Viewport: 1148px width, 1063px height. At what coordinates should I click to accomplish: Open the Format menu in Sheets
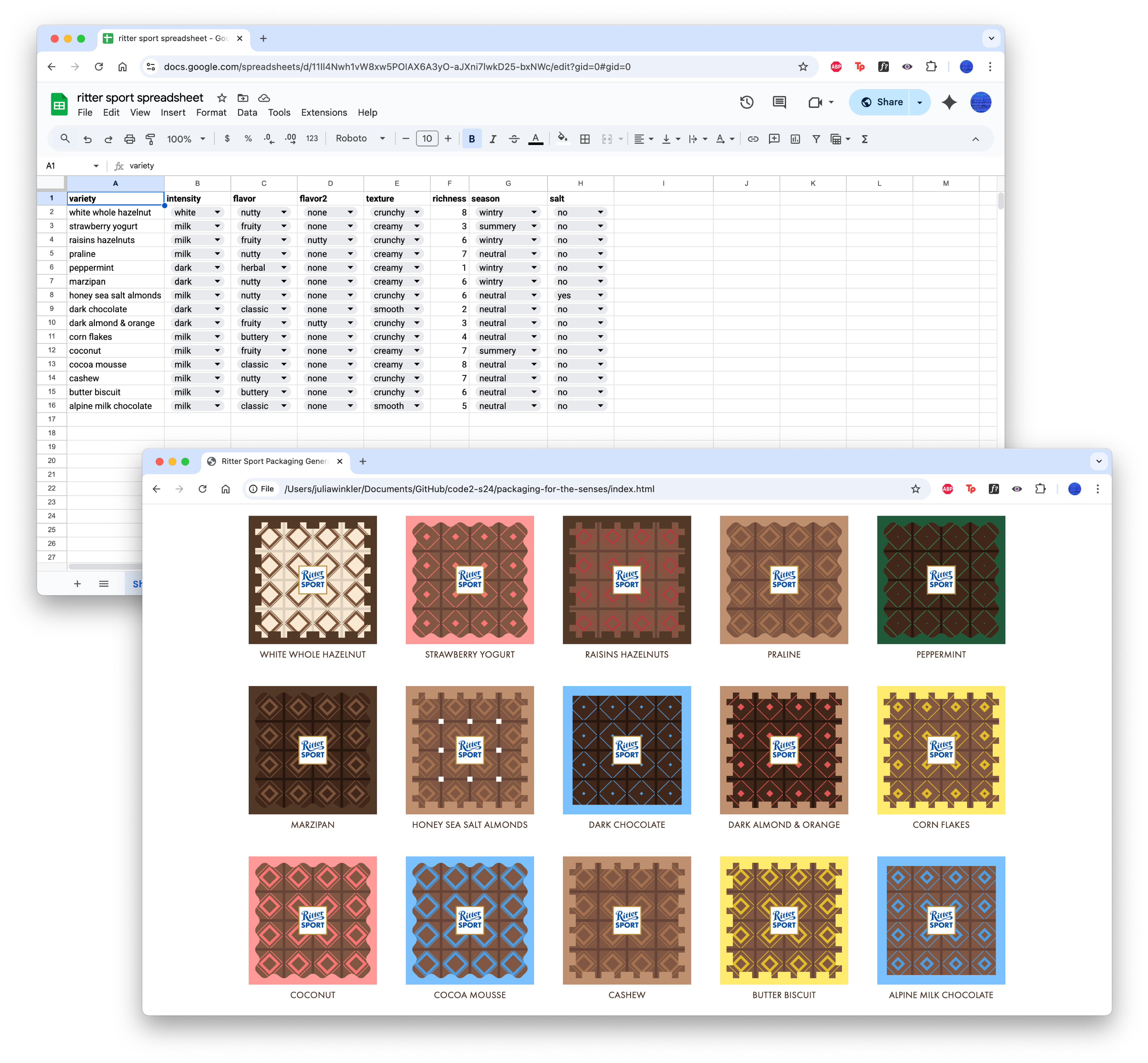[211, 113]
